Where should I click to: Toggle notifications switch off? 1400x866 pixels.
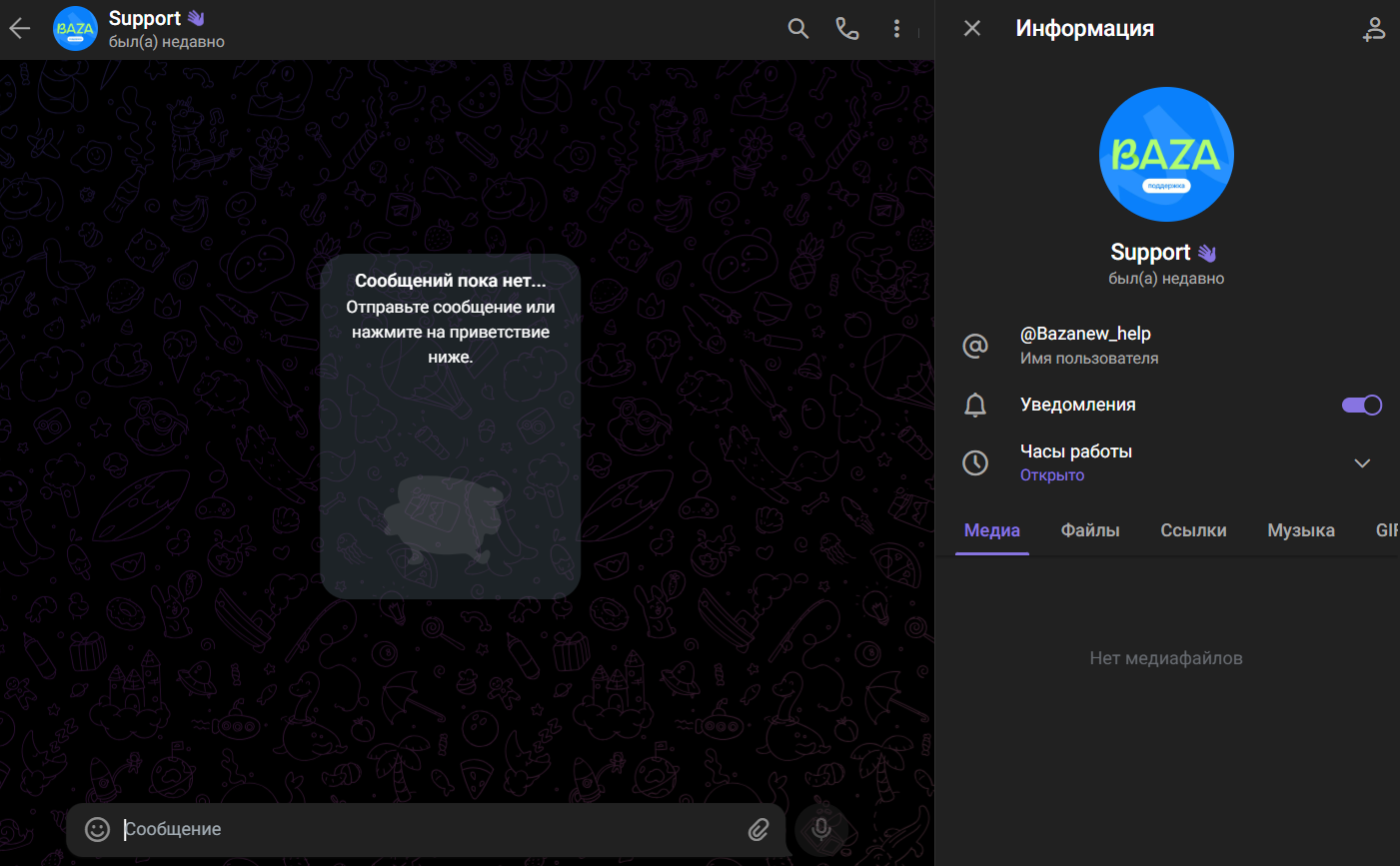(1361, 405)
